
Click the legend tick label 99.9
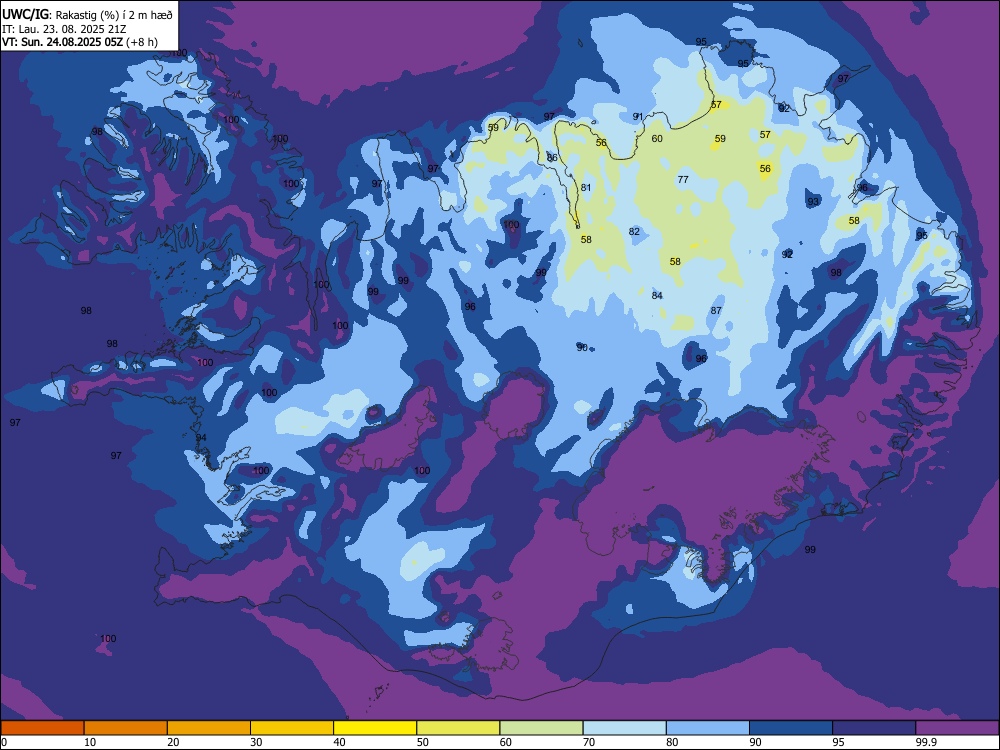[x=925, y=742]
